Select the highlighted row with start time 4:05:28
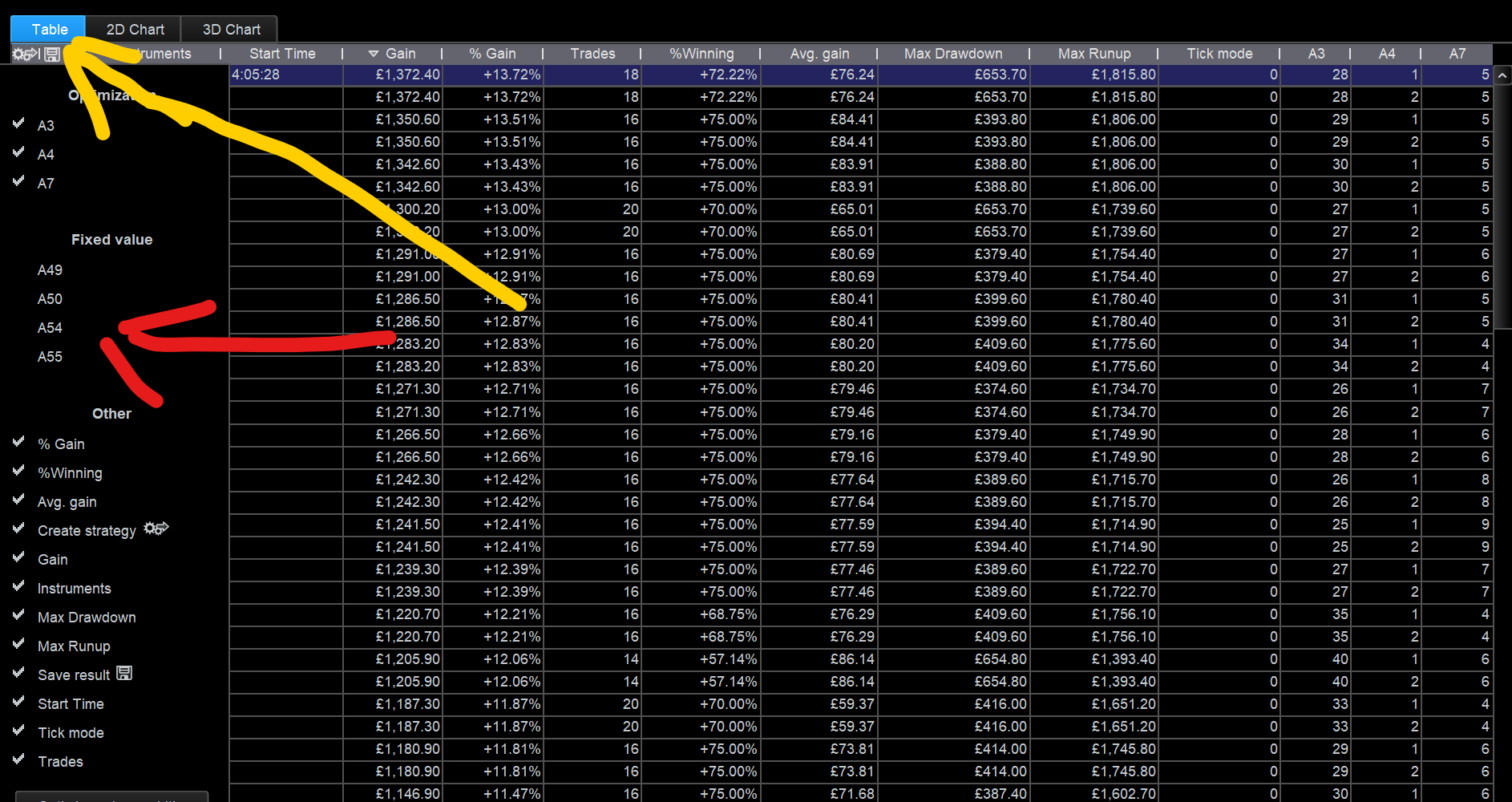The image size is (1512, 802). pyautogui.click(x=860, y=75)
